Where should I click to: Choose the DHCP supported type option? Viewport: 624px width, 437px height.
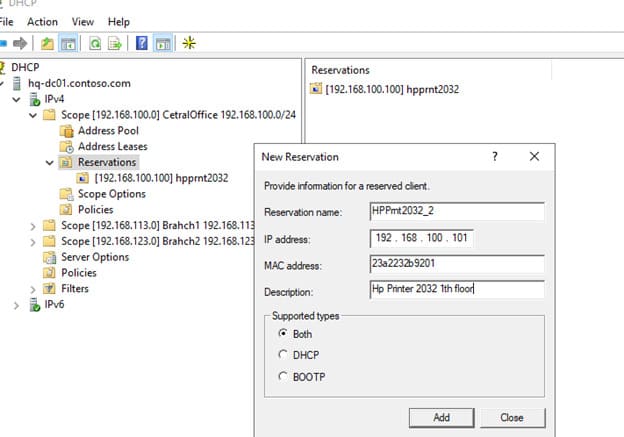point(283,354)
